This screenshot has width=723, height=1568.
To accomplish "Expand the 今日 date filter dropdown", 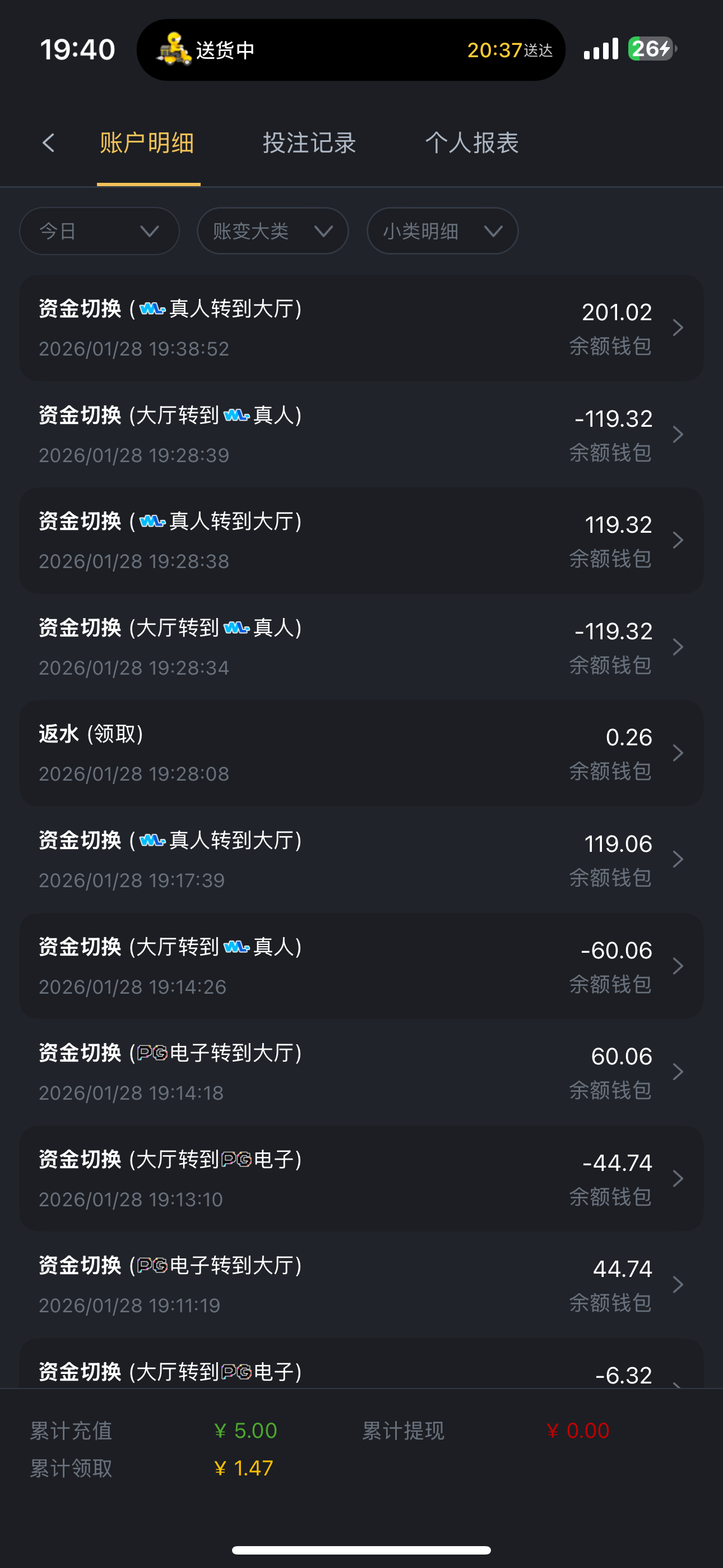I will pyautogui.click(x=99, y=231).
